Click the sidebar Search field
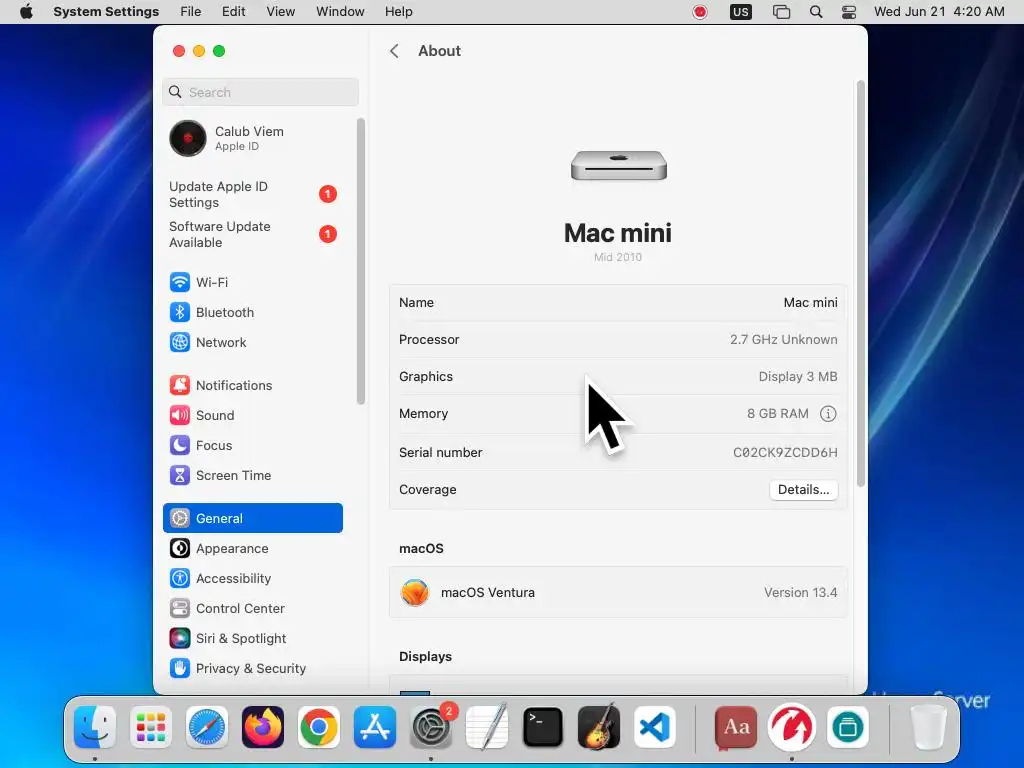 260,92
